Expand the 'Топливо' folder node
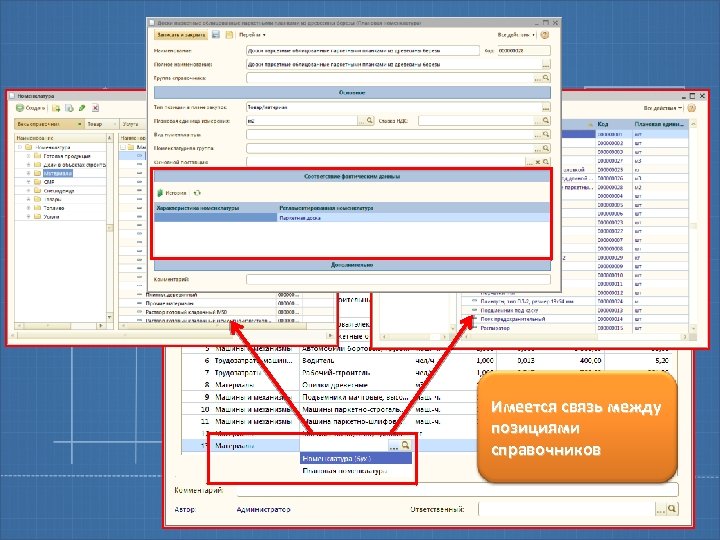 (28, 208)
